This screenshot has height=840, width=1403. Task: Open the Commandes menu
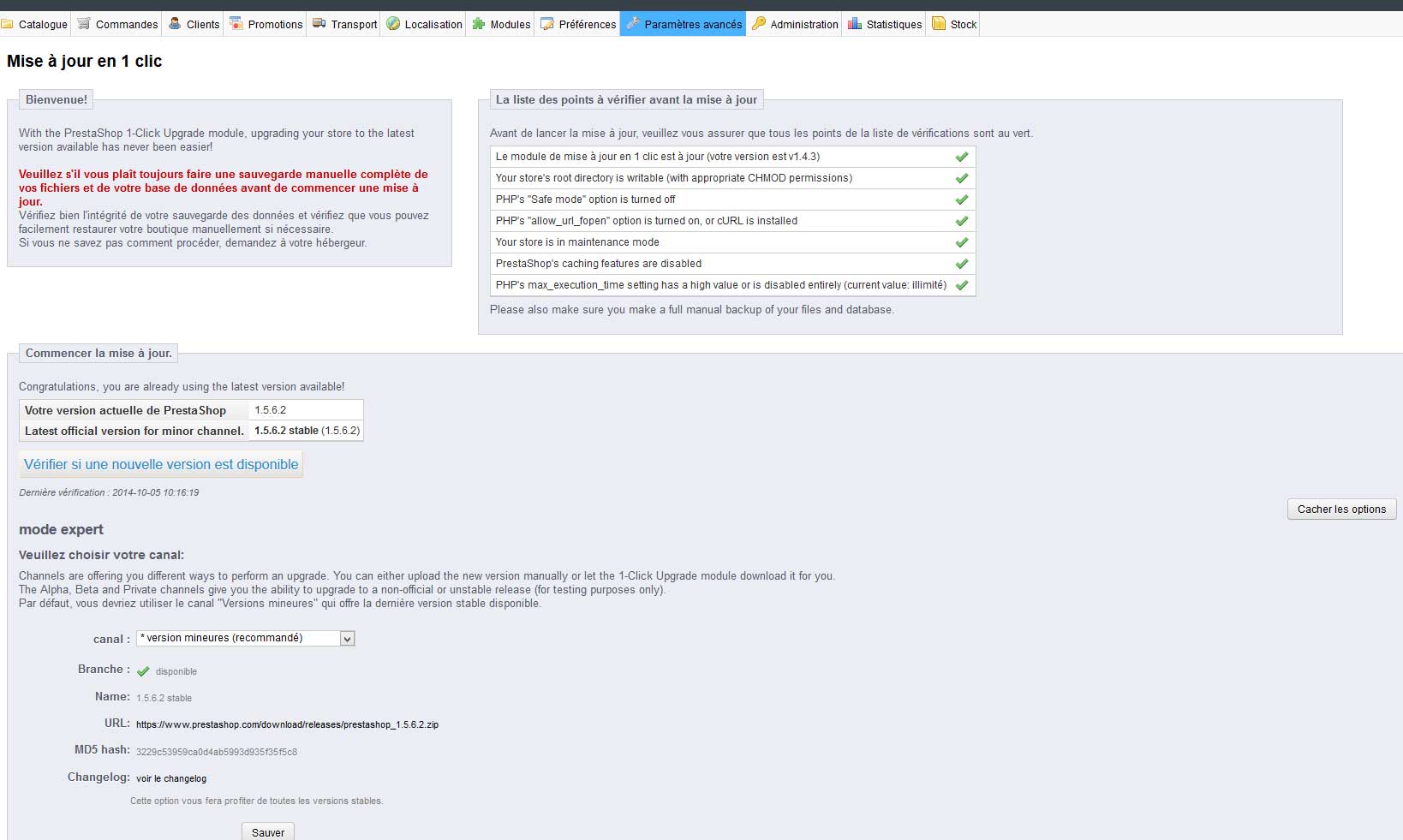point(117,24)
